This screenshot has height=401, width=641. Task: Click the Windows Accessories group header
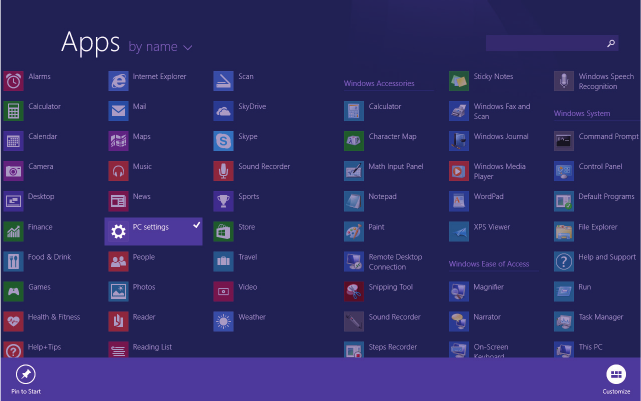[x=379, y=83]
